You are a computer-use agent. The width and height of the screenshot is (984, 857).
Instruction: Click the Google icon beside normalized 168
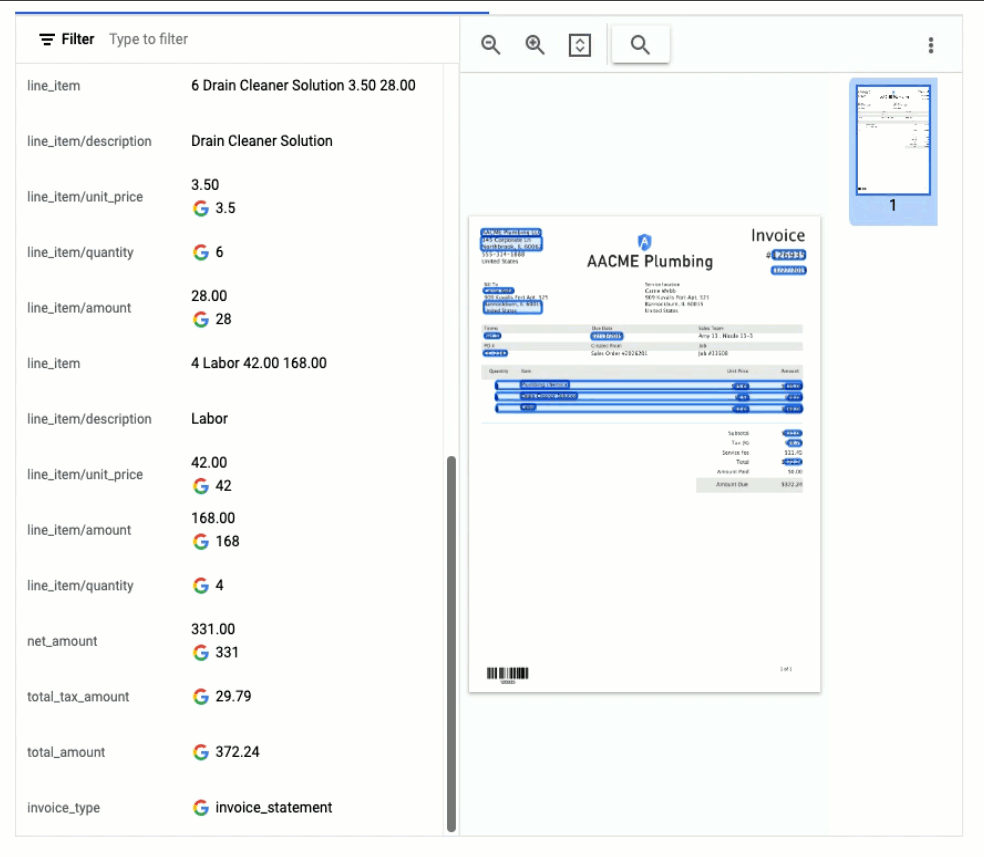(x=201, y=541)
